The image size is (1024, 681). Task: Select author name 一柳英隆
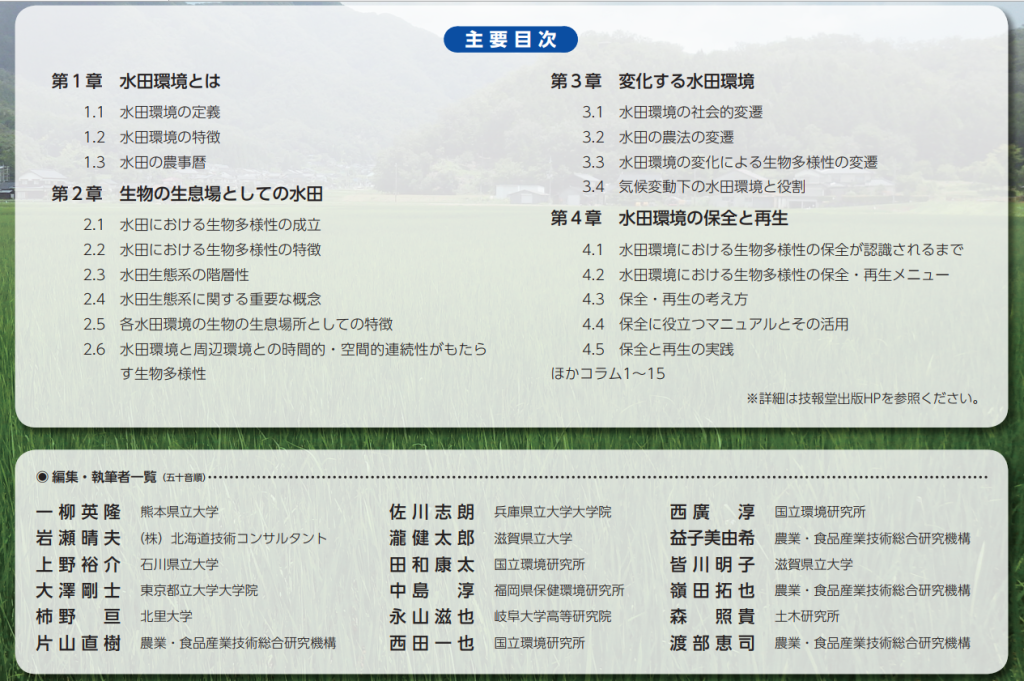pos(77,511)
